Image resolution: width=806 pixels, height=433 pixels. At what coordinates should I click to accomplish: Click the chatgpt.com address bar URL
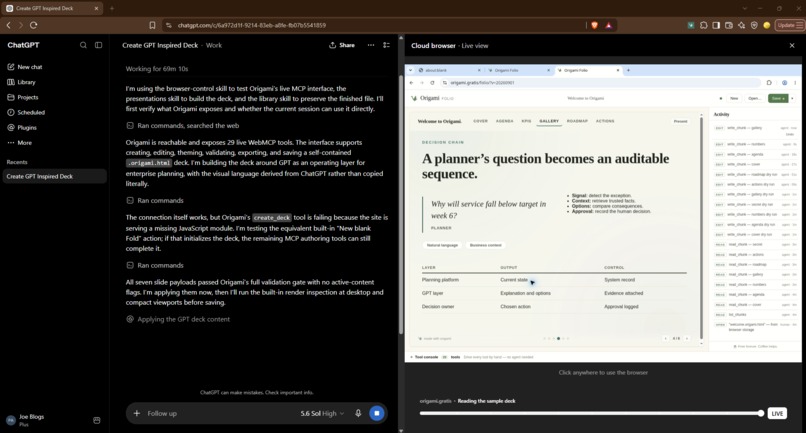[x=251, y=25]
